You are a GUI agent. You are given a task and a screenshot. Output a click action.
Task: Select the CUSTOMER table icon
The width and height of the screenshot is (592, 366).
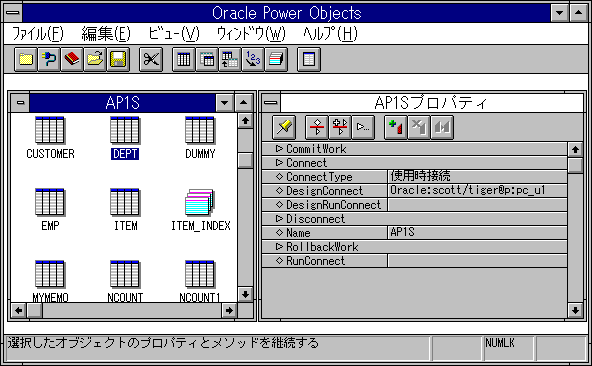(x=50, y=130)
